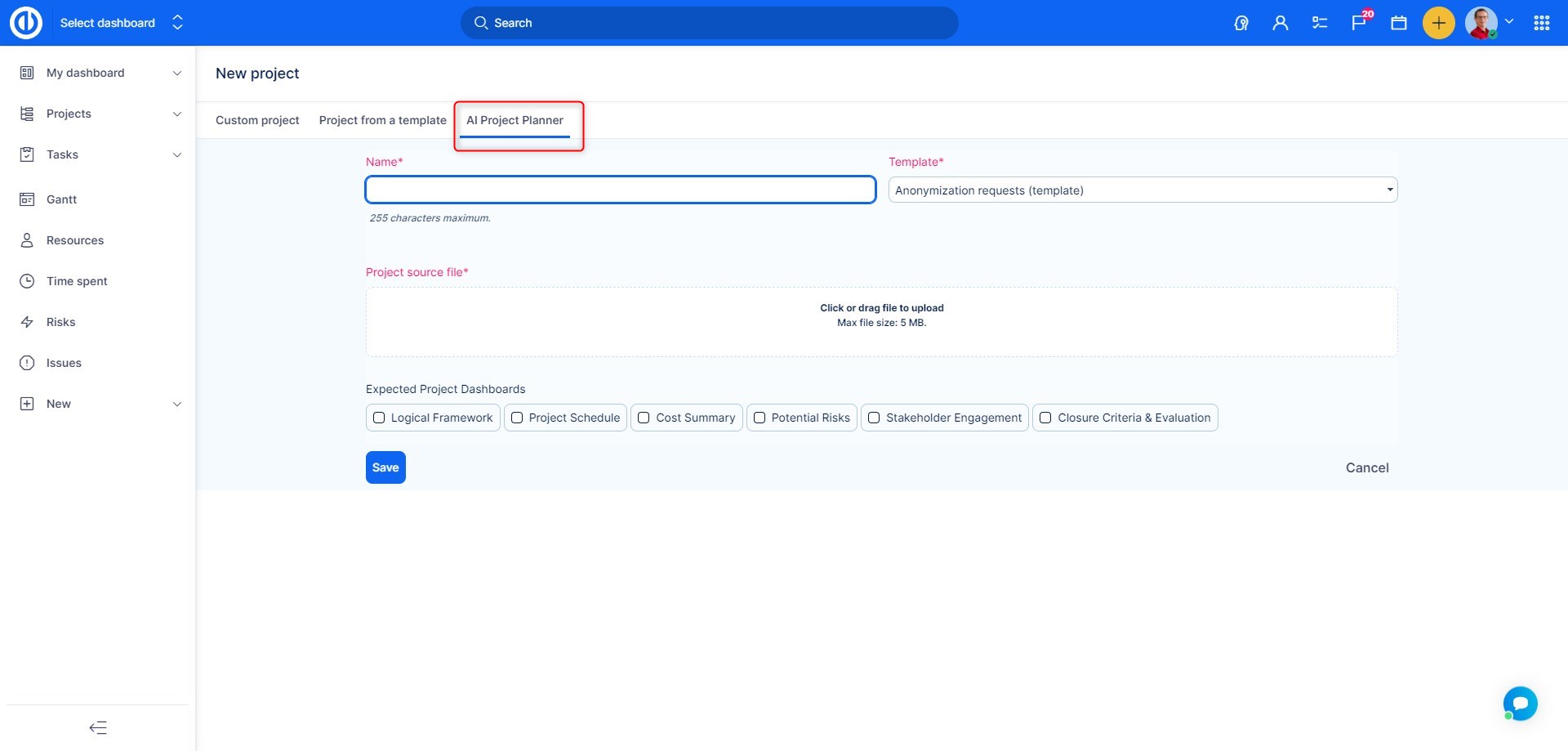Expand the Projects sidebar menu chevron
1568x751 pixels.
[x=177, y=114]
